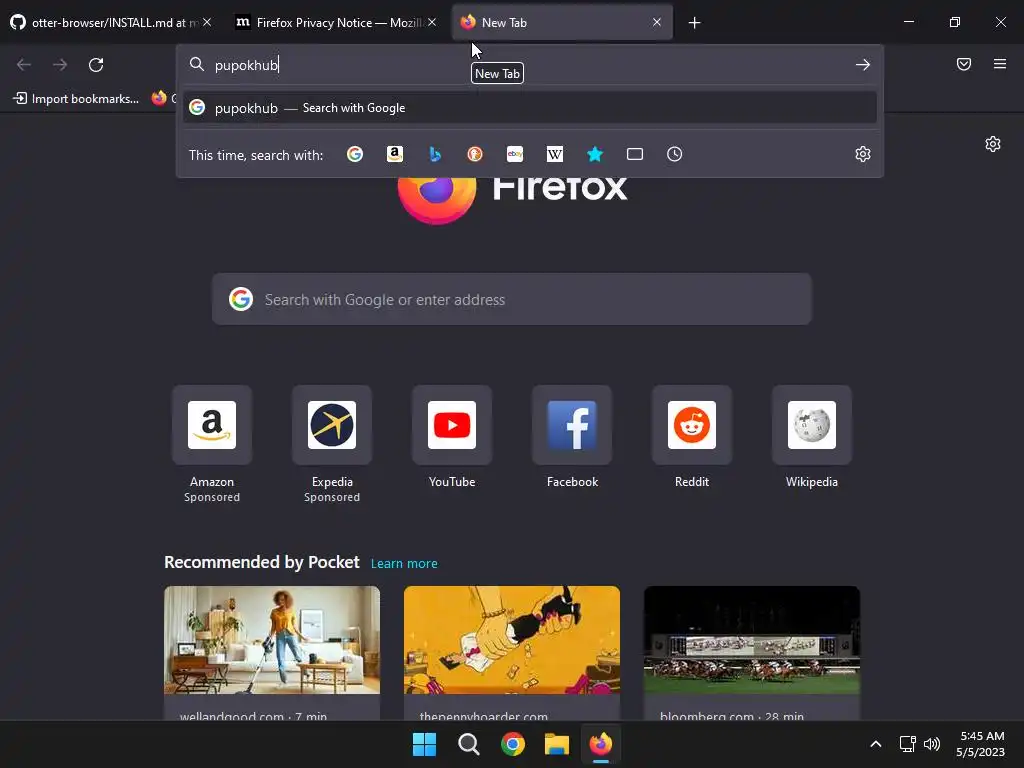
Task: Open Save to Pocket icon
Action: tap(963, 64)
